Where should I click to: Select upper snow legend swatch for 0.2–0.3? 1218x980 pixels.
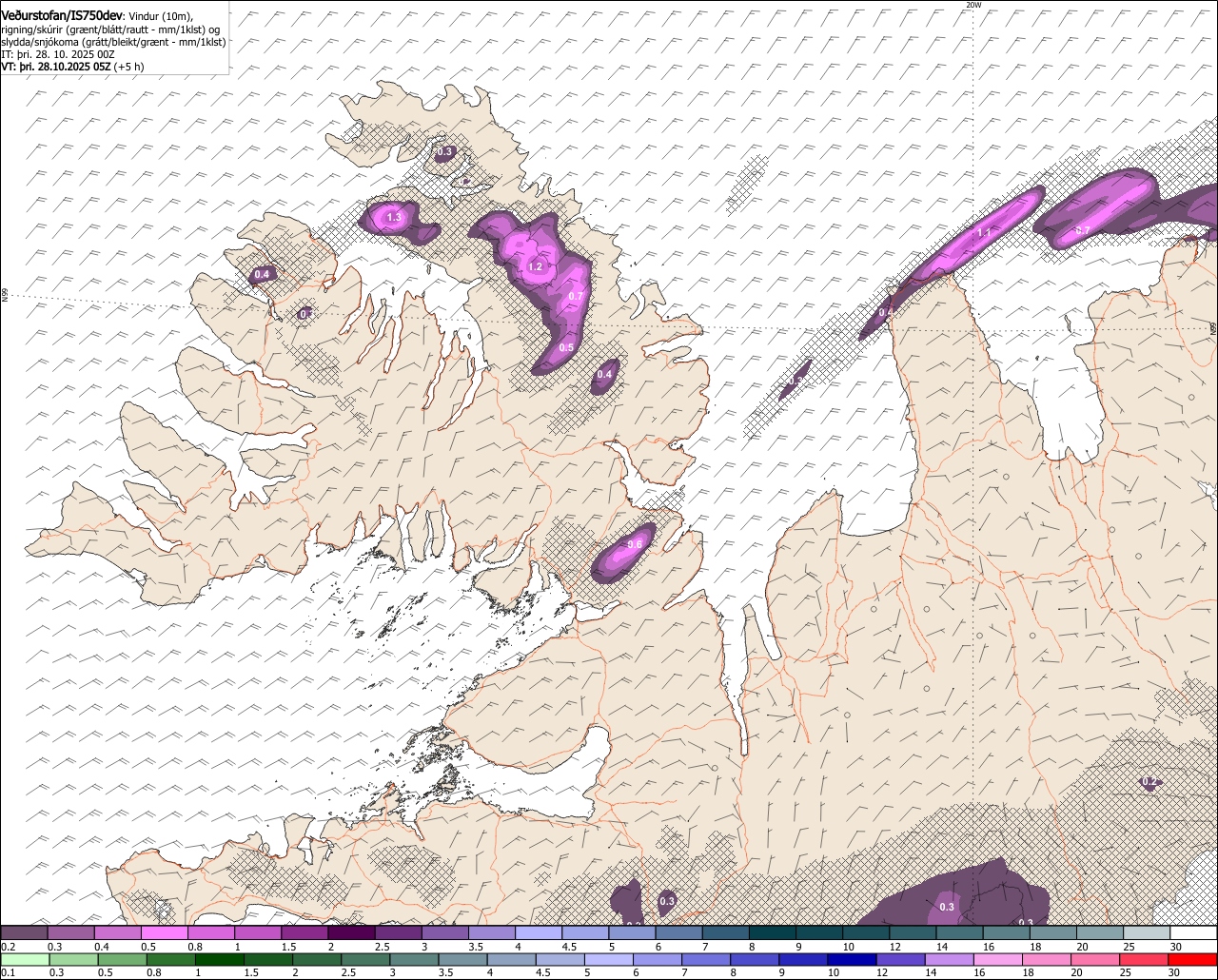click(24, 933)
